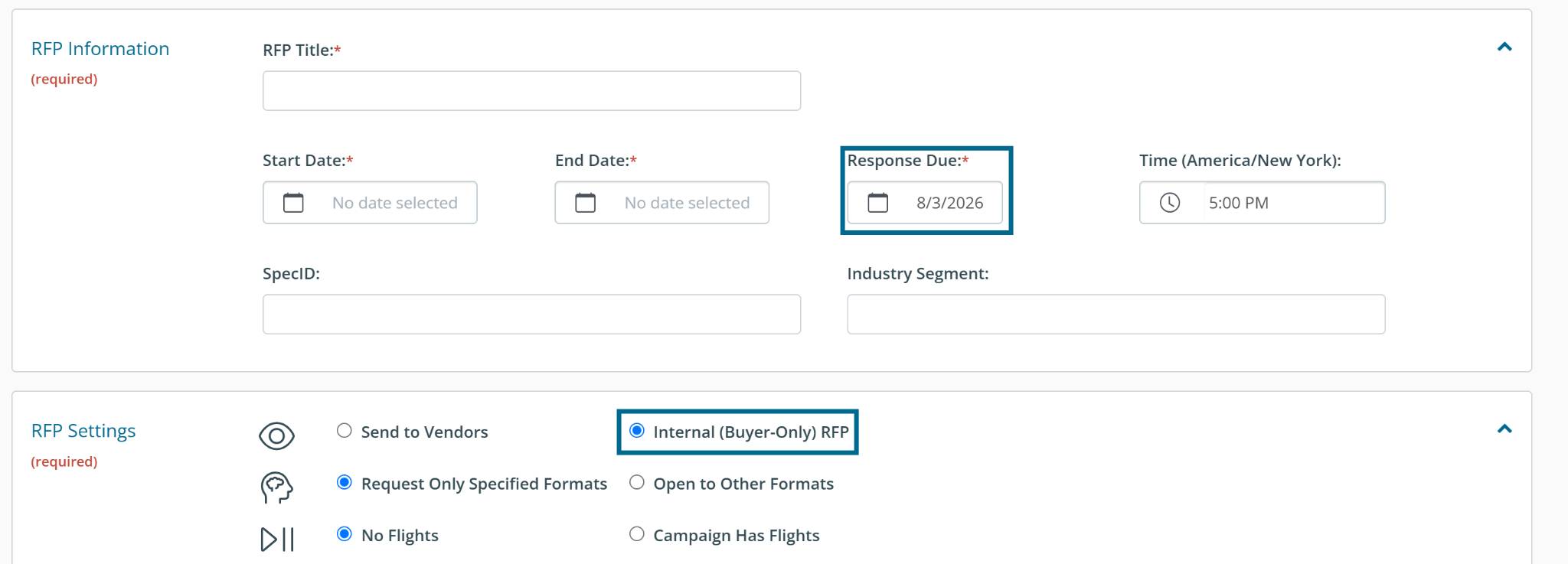Screen dimensions: 1568x564
Task: Choose Open to Other Formats
Action: [637, 483]
